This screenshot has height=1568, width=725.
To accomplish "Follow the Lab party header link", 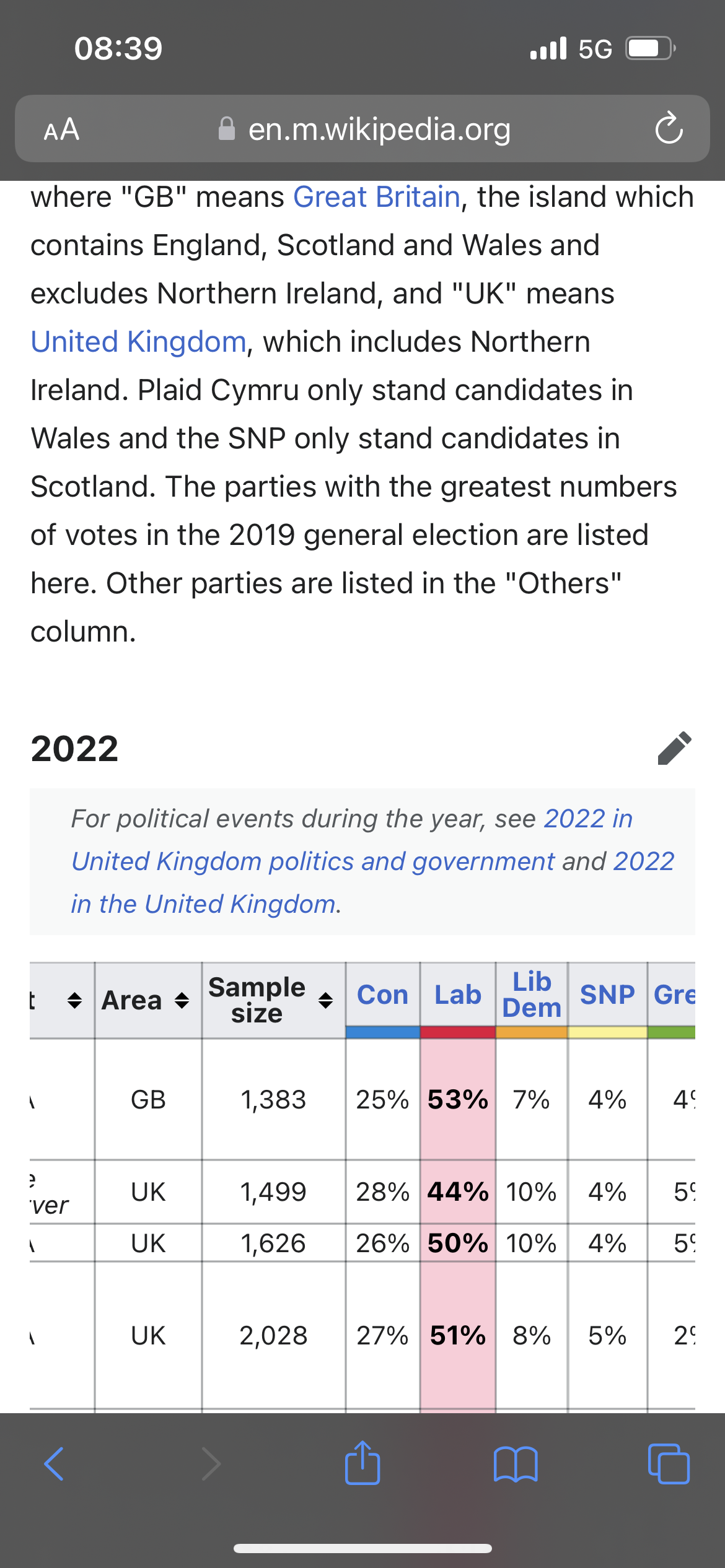I will pos(458,995).
